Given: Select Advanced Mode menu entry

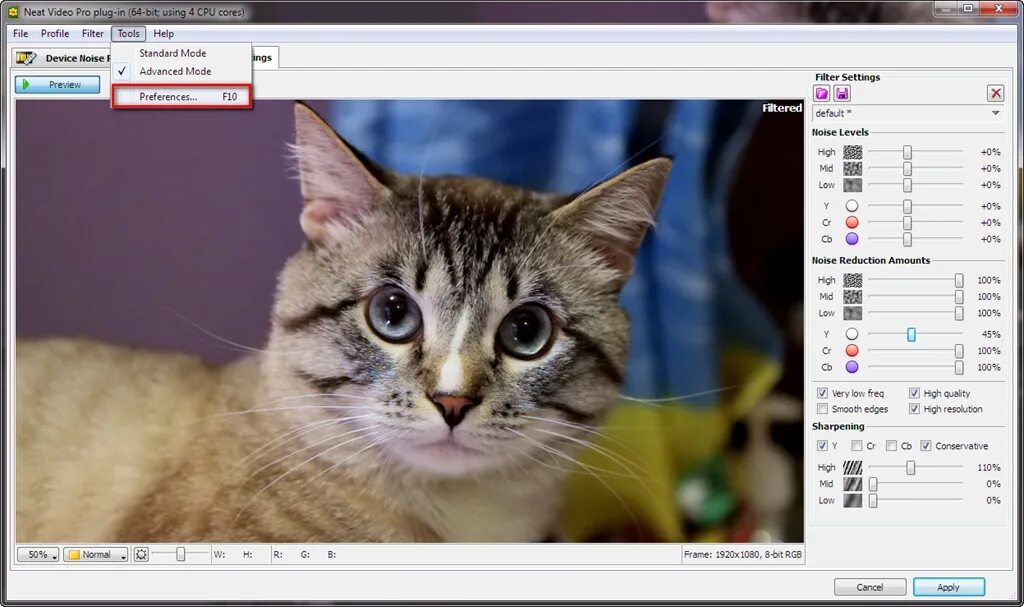Looking at the screenshot, I should (175, 71).
